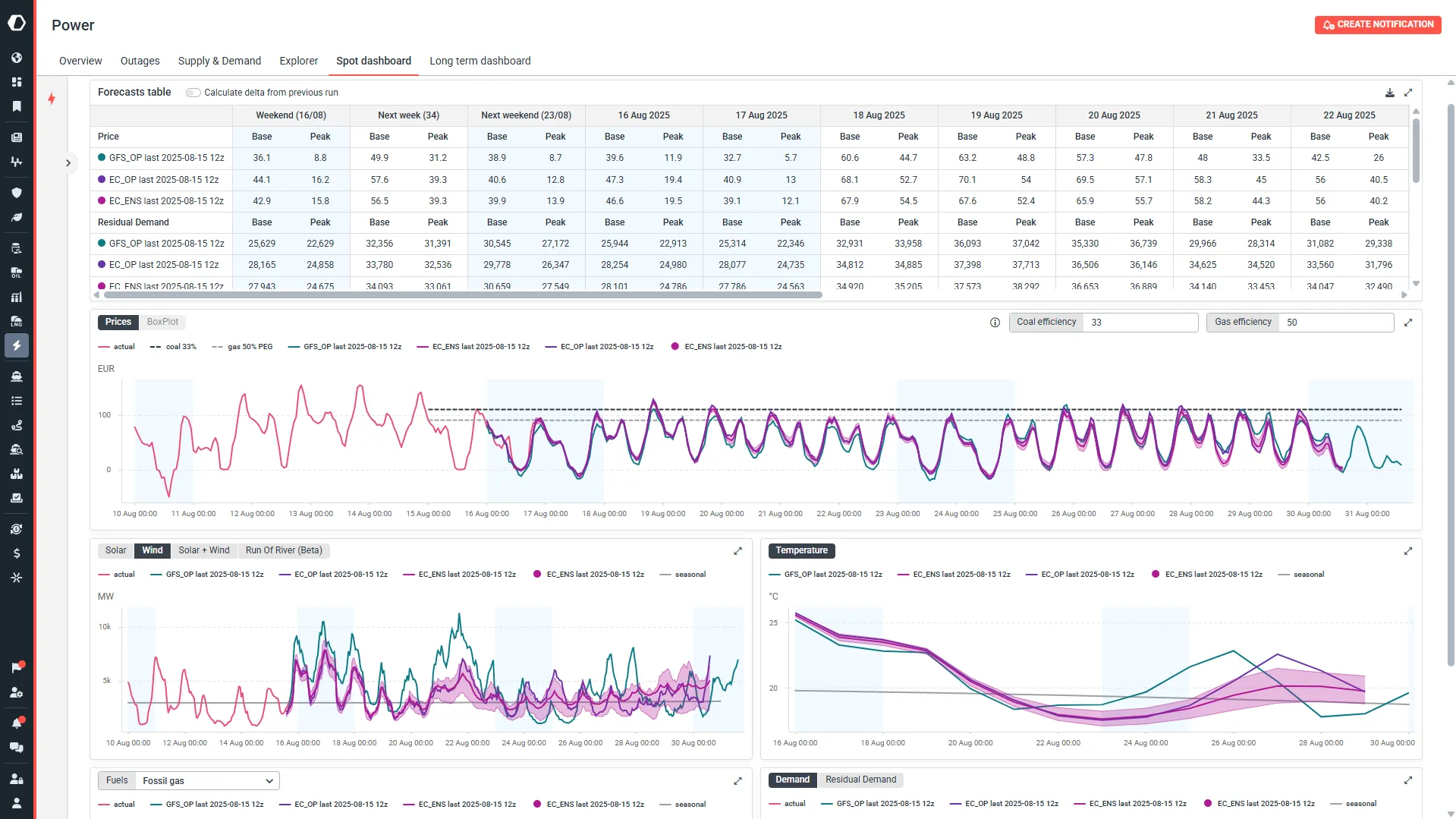This screenshot has height=819, width=1456.
Task: Toggle actual series in Wind chart legend
Action: click(116, 575)
